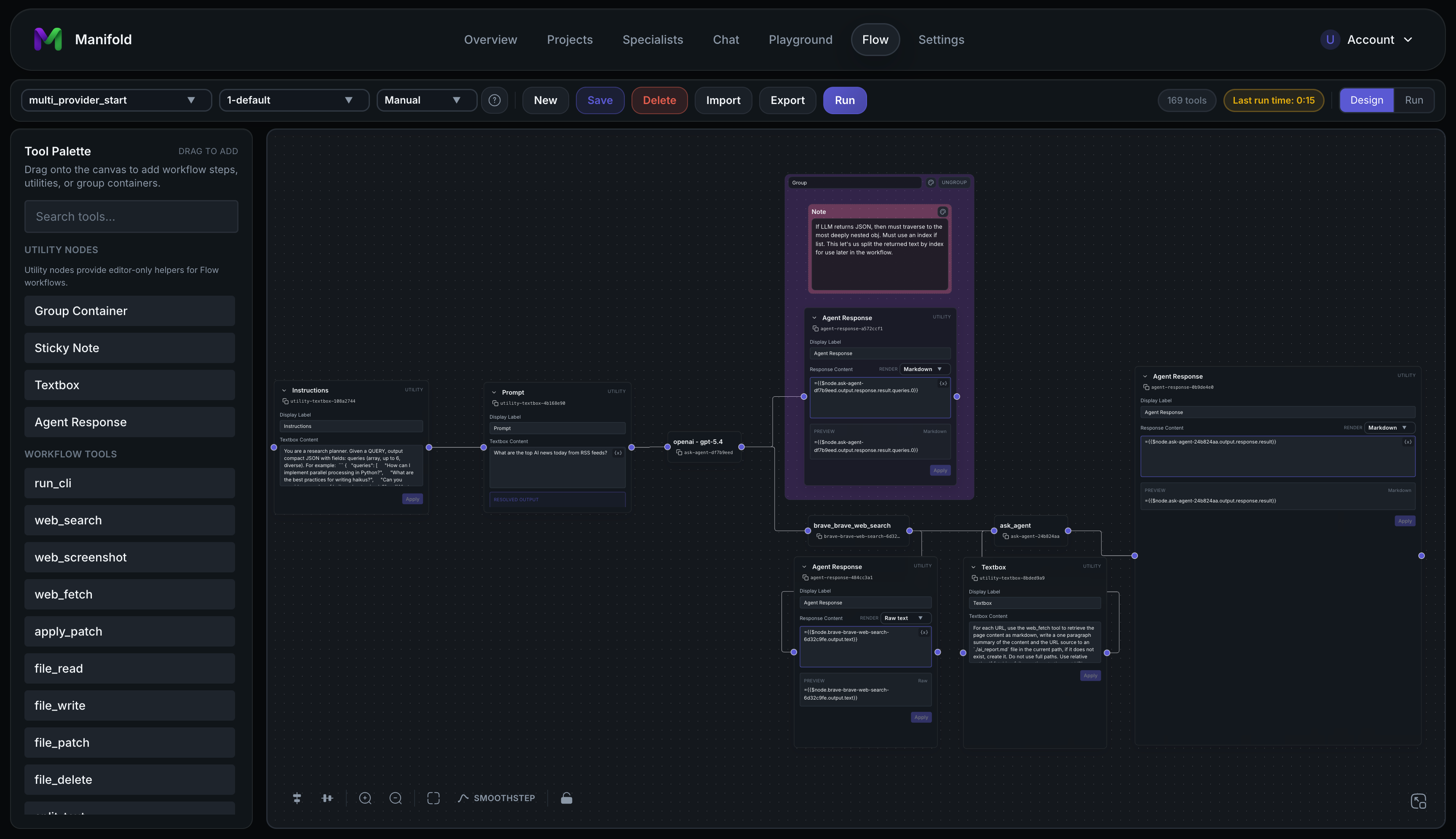Toggle the canvas lock padlock icon
The image size is (1456, 839).
567,798
